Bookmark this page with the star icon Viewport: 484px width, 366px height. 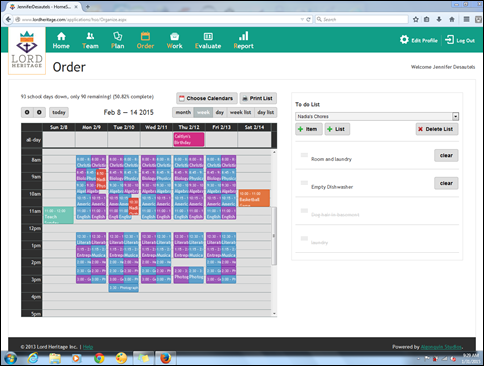(416, 19)
